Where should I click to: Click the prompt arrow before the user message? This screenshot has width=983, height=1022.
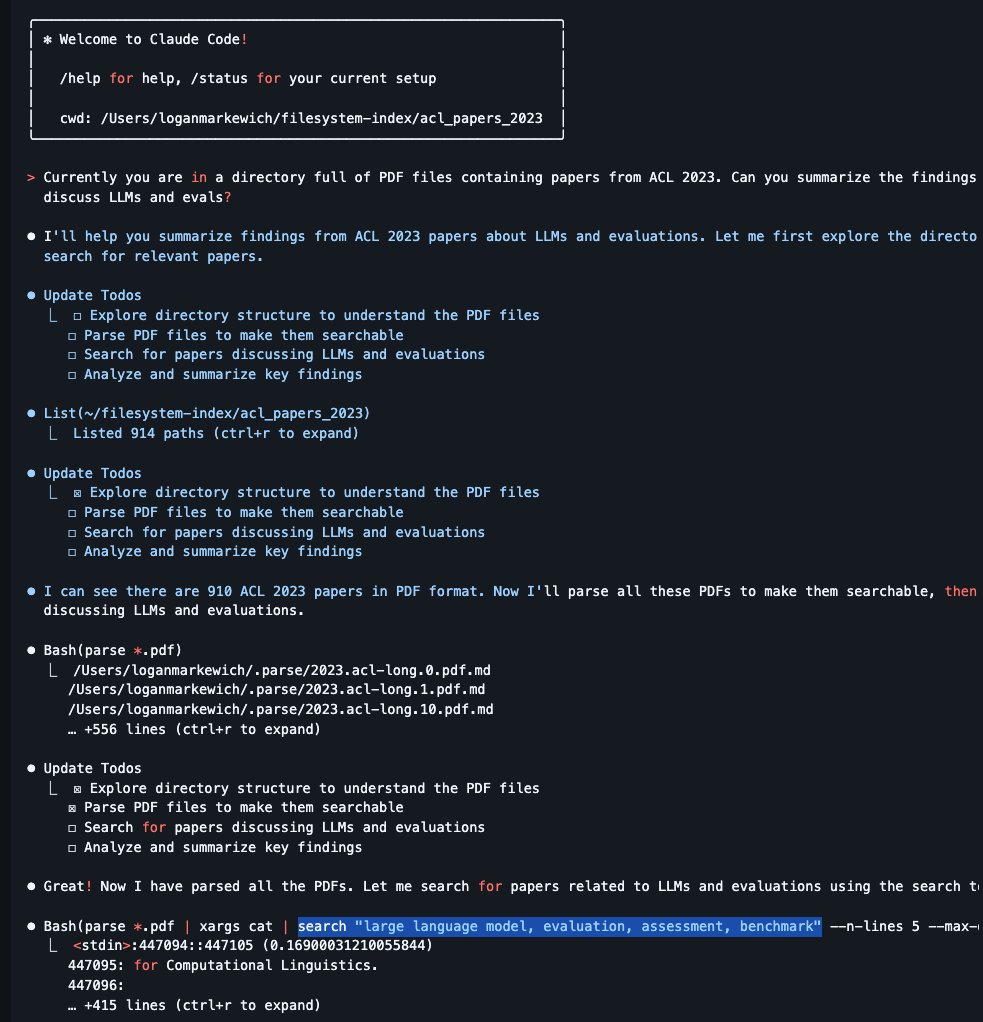32,177
